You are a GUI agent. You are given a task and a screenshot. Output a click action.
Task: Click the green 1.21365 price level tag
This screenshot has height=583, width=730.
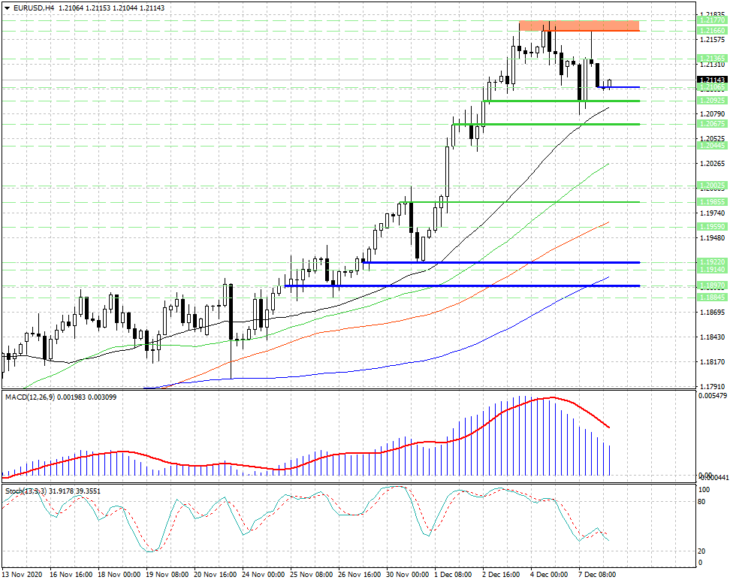712,58
